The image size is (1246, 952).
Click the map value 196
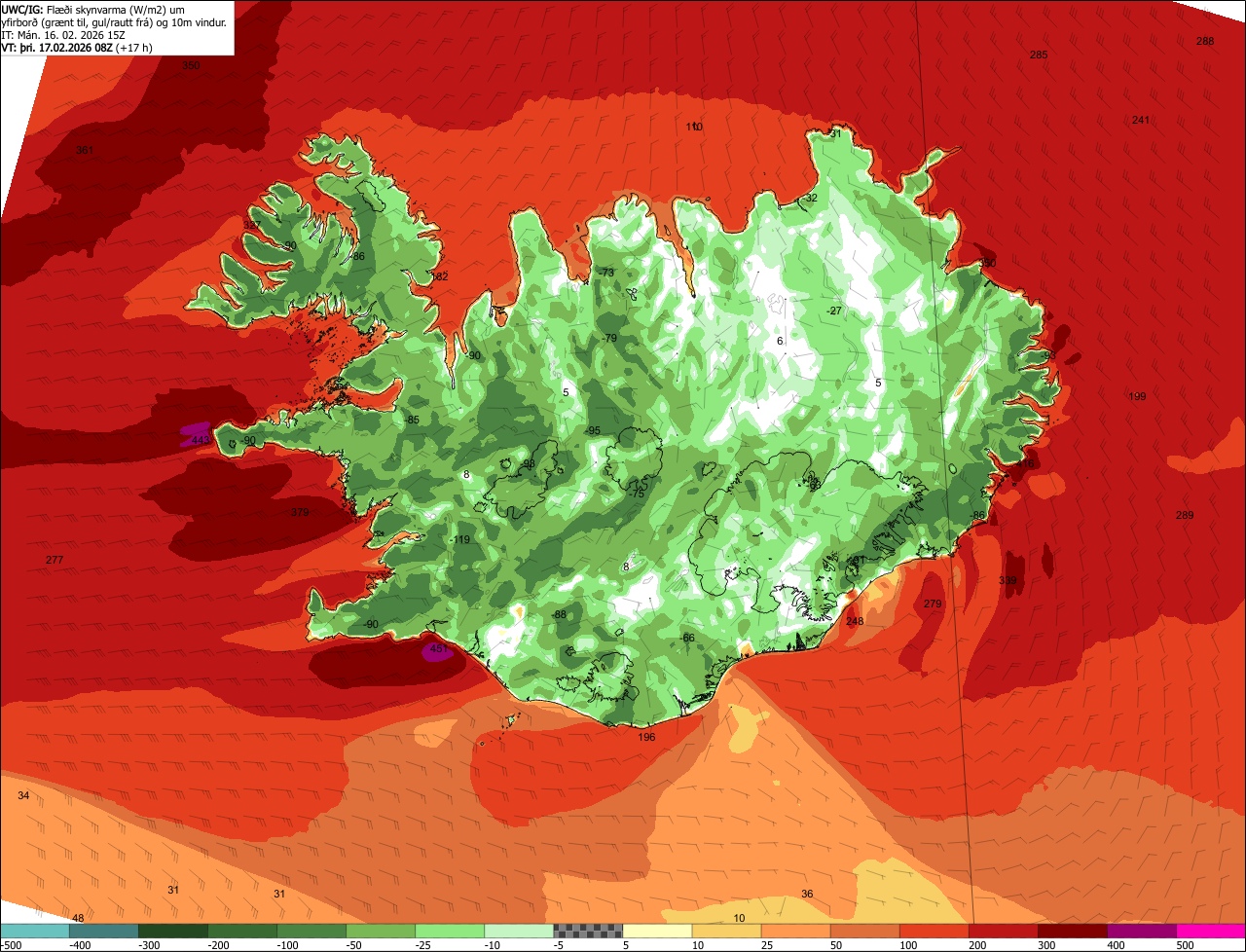click(647, 737)
